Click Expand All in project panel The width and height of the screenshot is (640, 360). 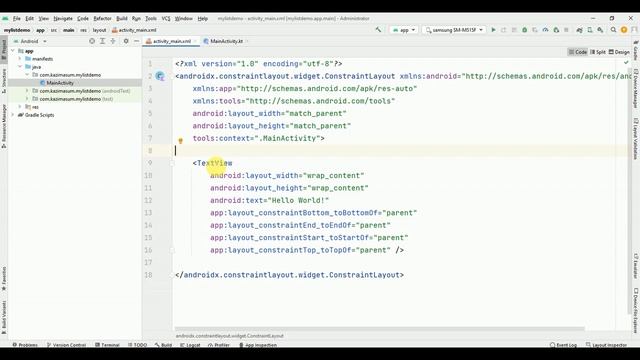tap(102, 41)
